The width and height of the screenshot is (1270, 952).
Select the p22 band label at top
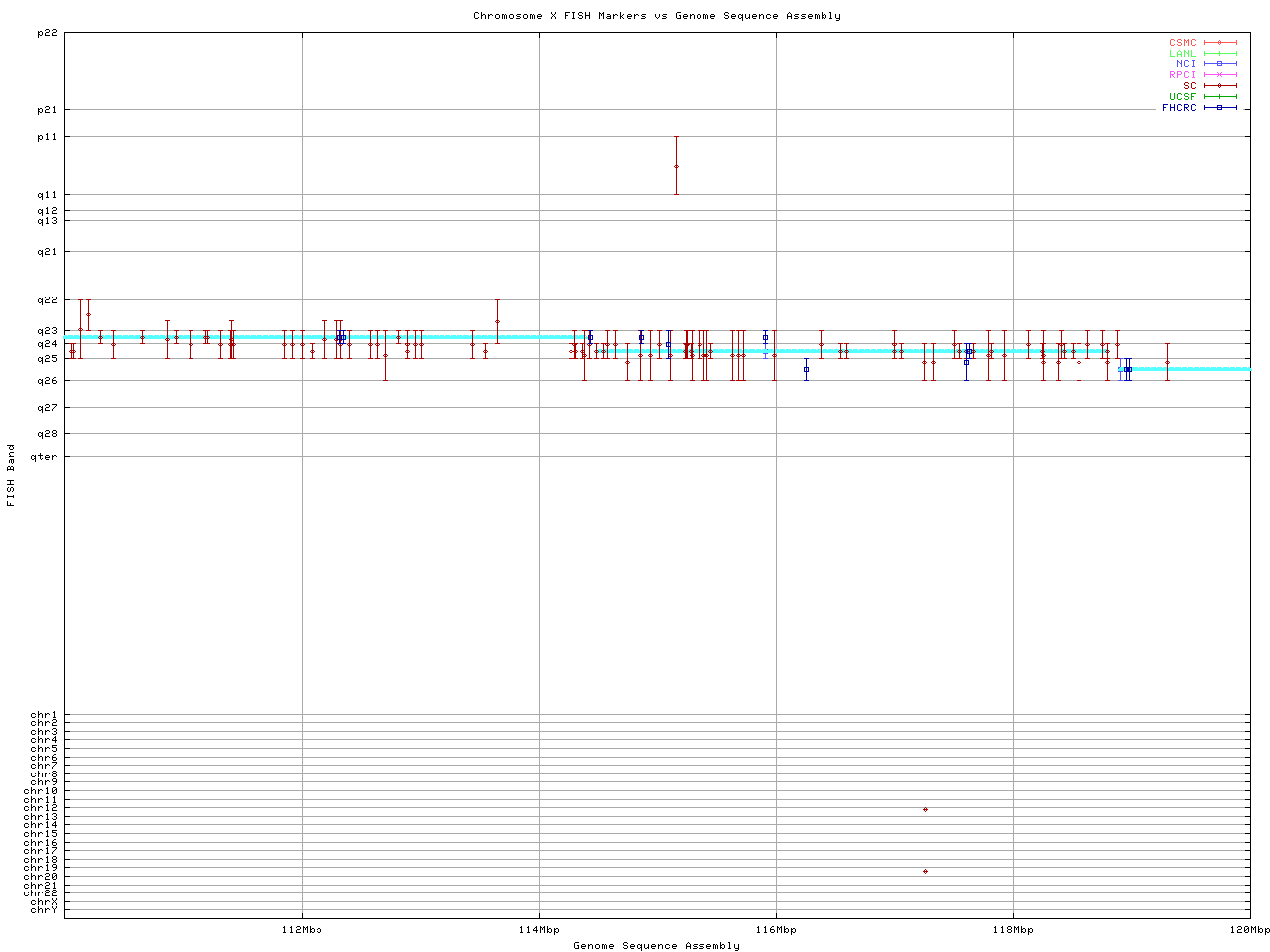pyautogui.click(x=47, y=33)
